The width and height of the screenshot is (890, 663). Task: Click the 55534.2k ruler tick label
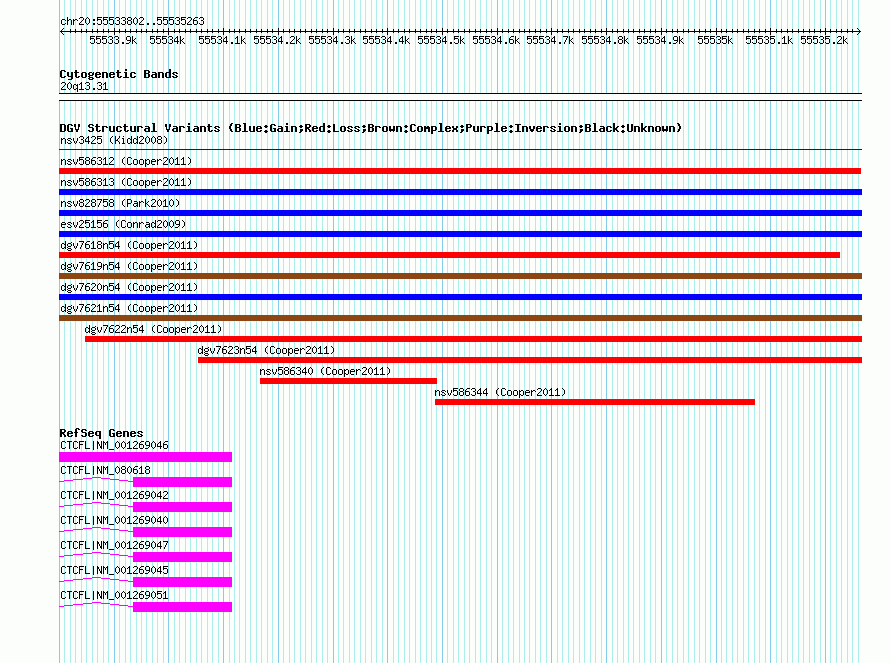tap(277, 40)
